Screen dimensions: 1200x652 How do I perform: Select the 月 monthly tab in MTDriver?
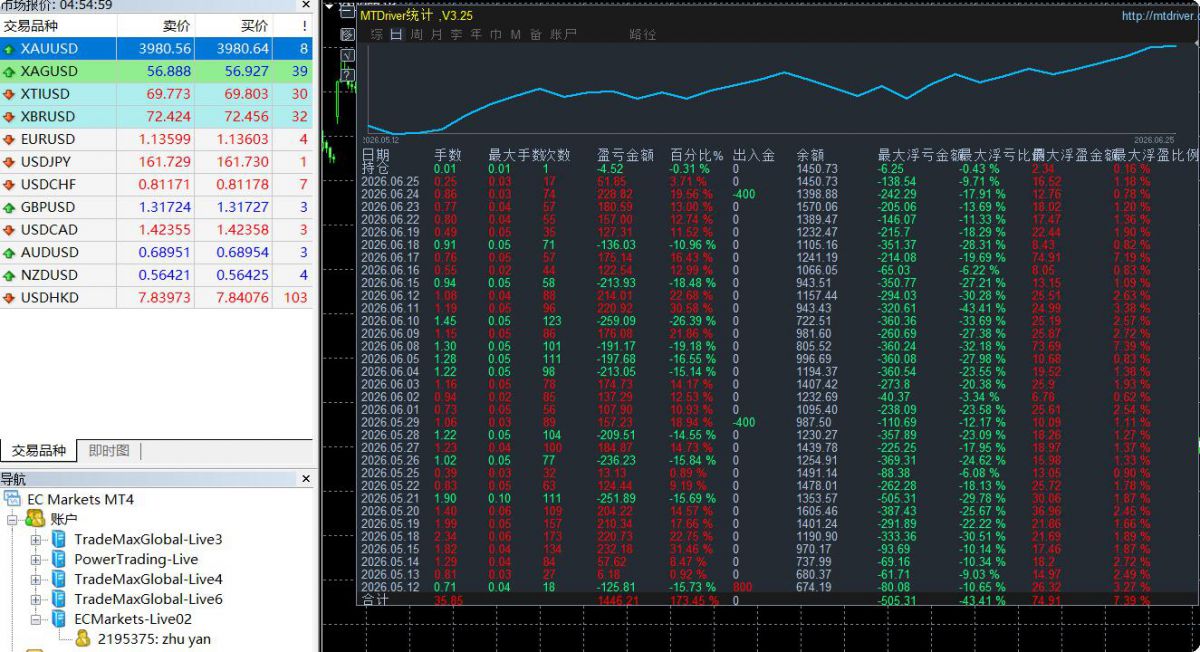pos(436,34)
